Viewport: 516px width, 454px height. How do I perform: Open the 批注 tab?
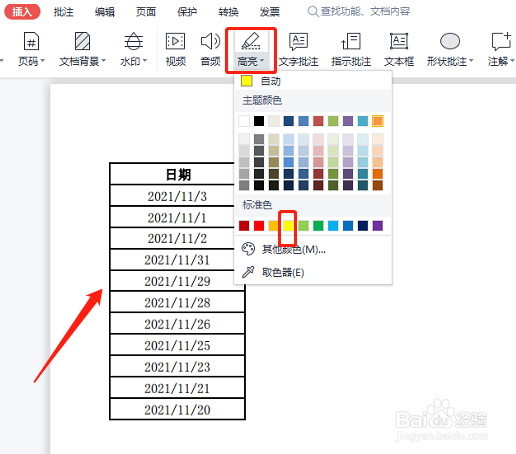(63, 12)
